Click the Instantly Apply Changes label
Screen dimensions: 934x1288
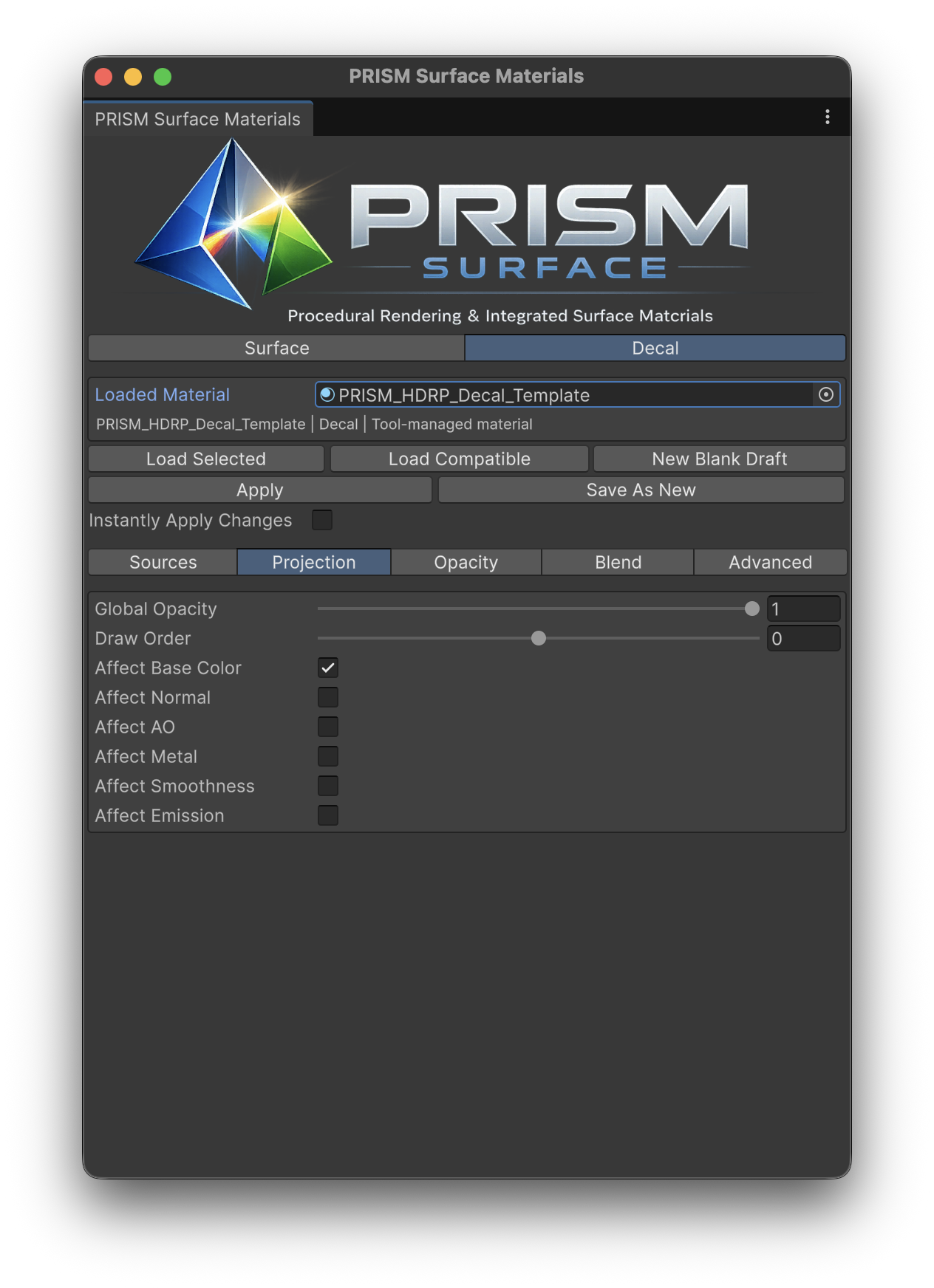click(191, 520)
